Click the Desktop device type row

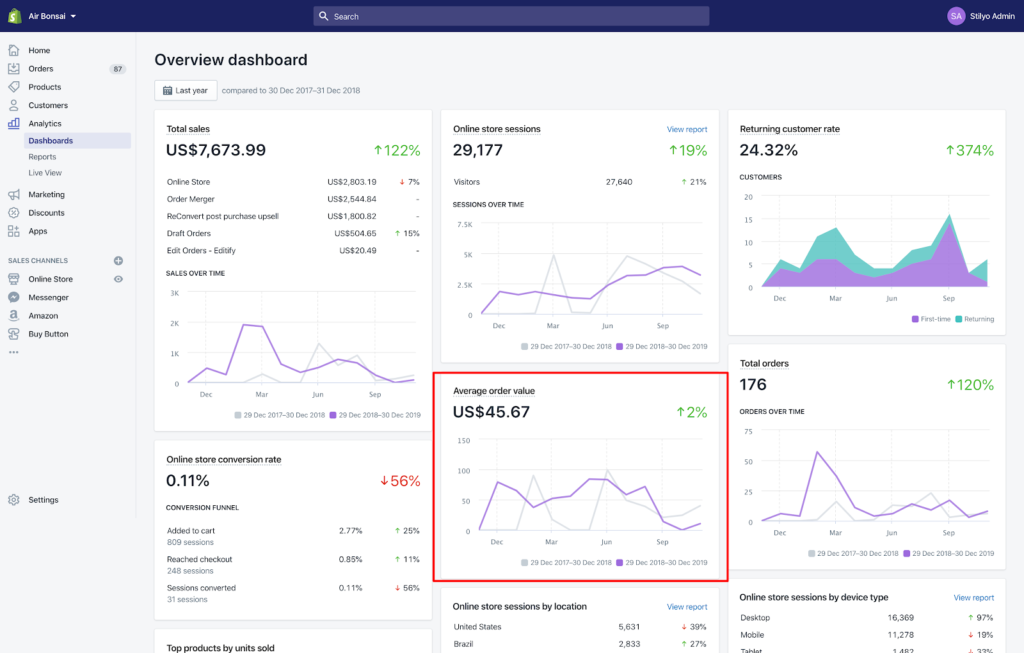tap(867, 618)
